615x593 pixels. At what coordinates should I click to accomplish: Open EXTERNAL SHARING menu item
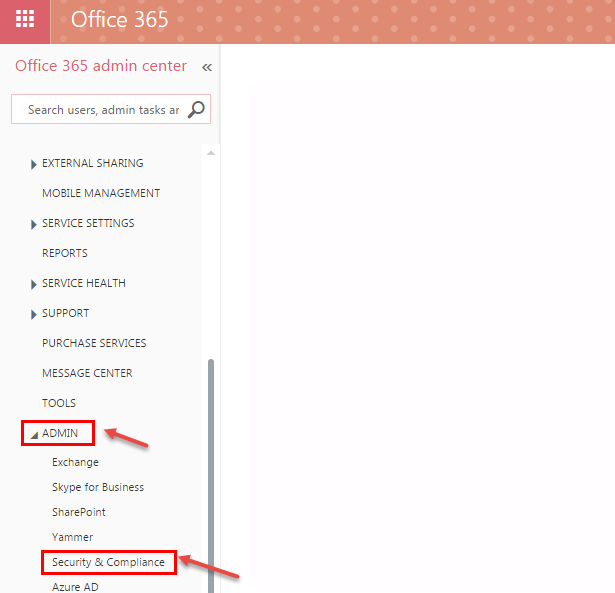93,163
